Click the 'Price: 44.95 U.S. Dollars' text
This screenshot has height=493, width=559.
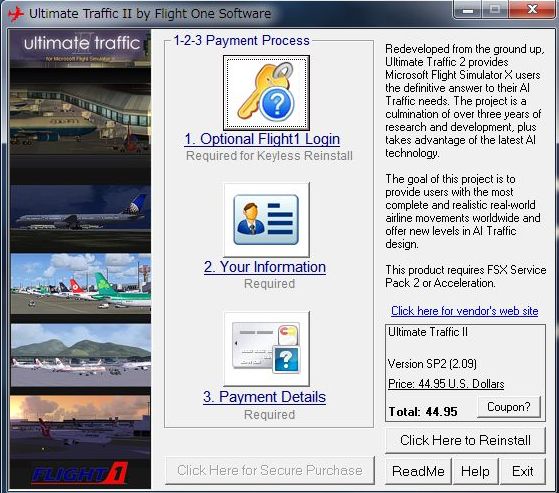coord(446,384)
